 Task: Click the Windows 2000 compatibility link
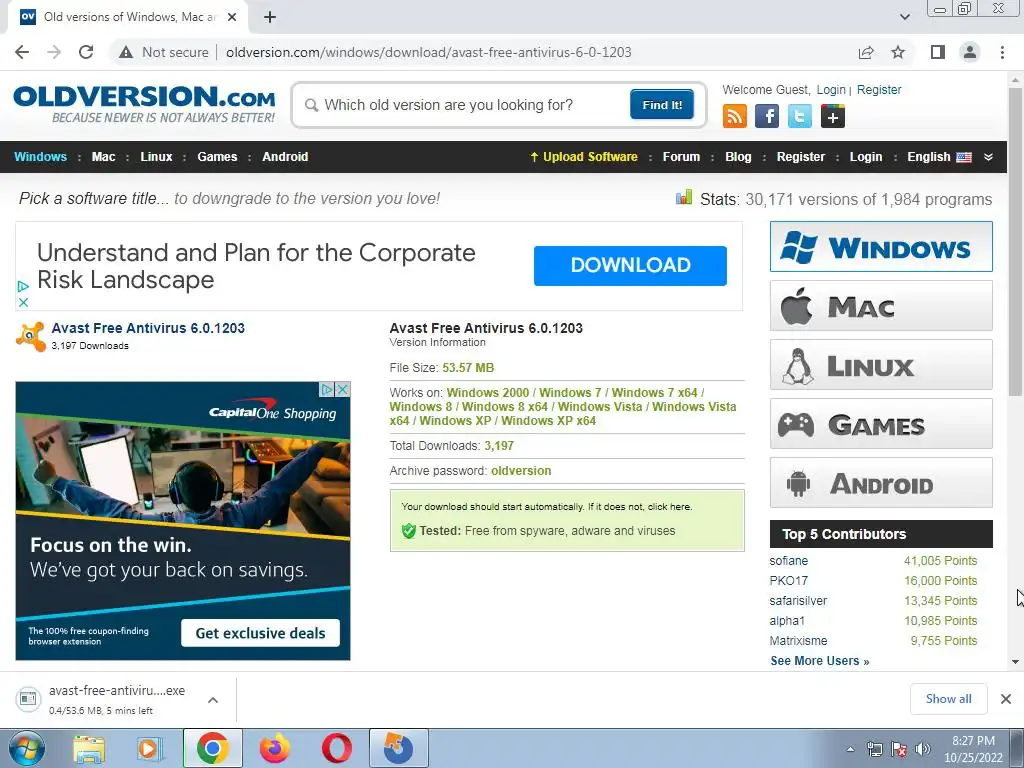488,392
